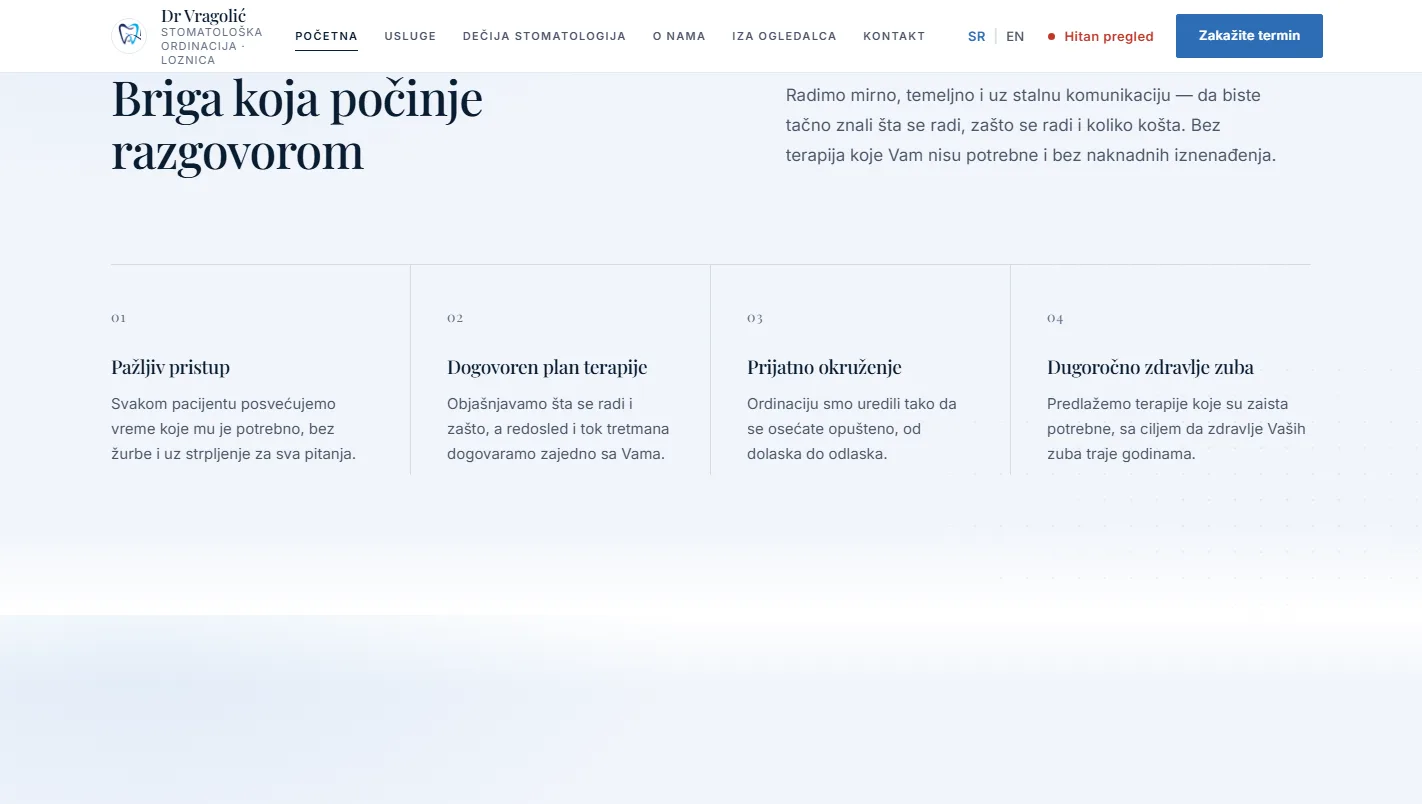The image size is (1422, 804).
Task: Switch language to EN
Action: coord(1015,36)
